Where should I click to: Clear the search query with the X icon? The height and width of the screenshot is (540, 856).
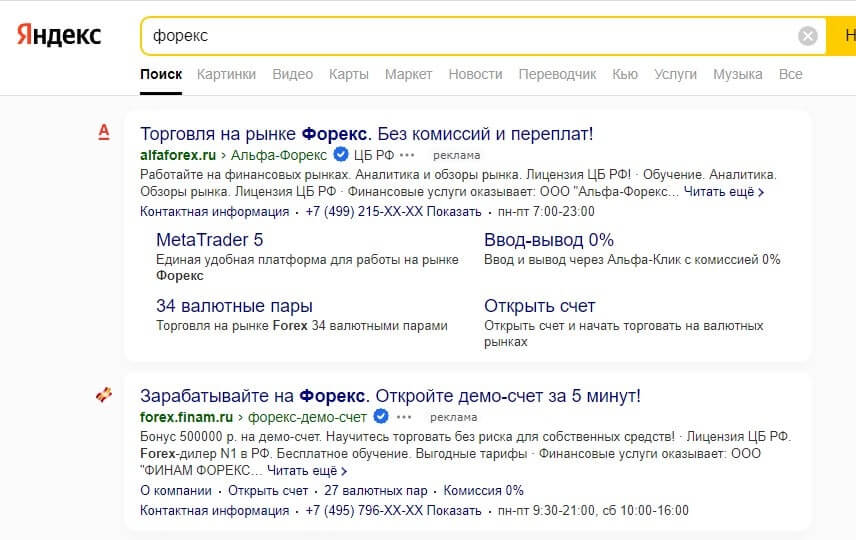point(807,36)
